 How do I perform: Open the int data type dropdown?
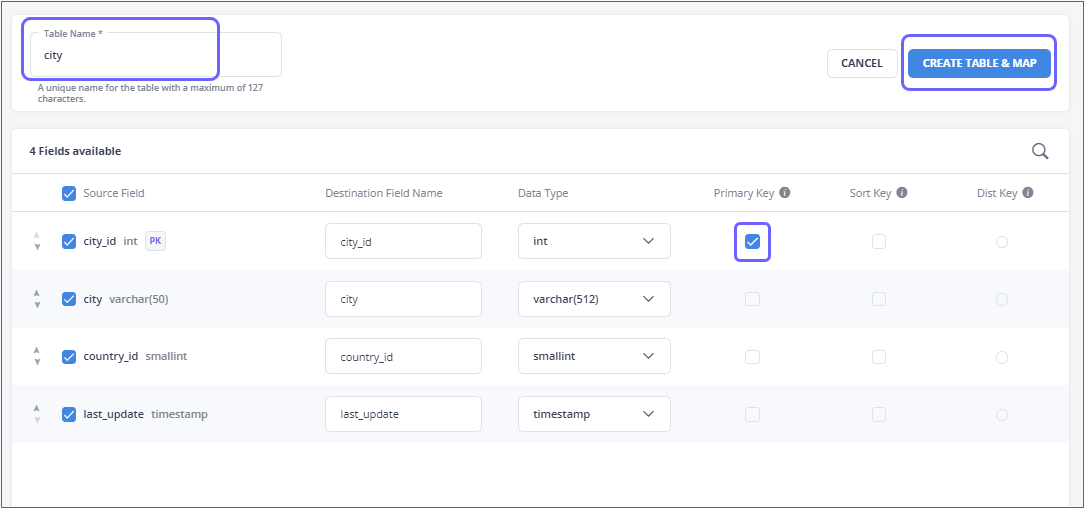pyautogui.click(x=595, y=241)
